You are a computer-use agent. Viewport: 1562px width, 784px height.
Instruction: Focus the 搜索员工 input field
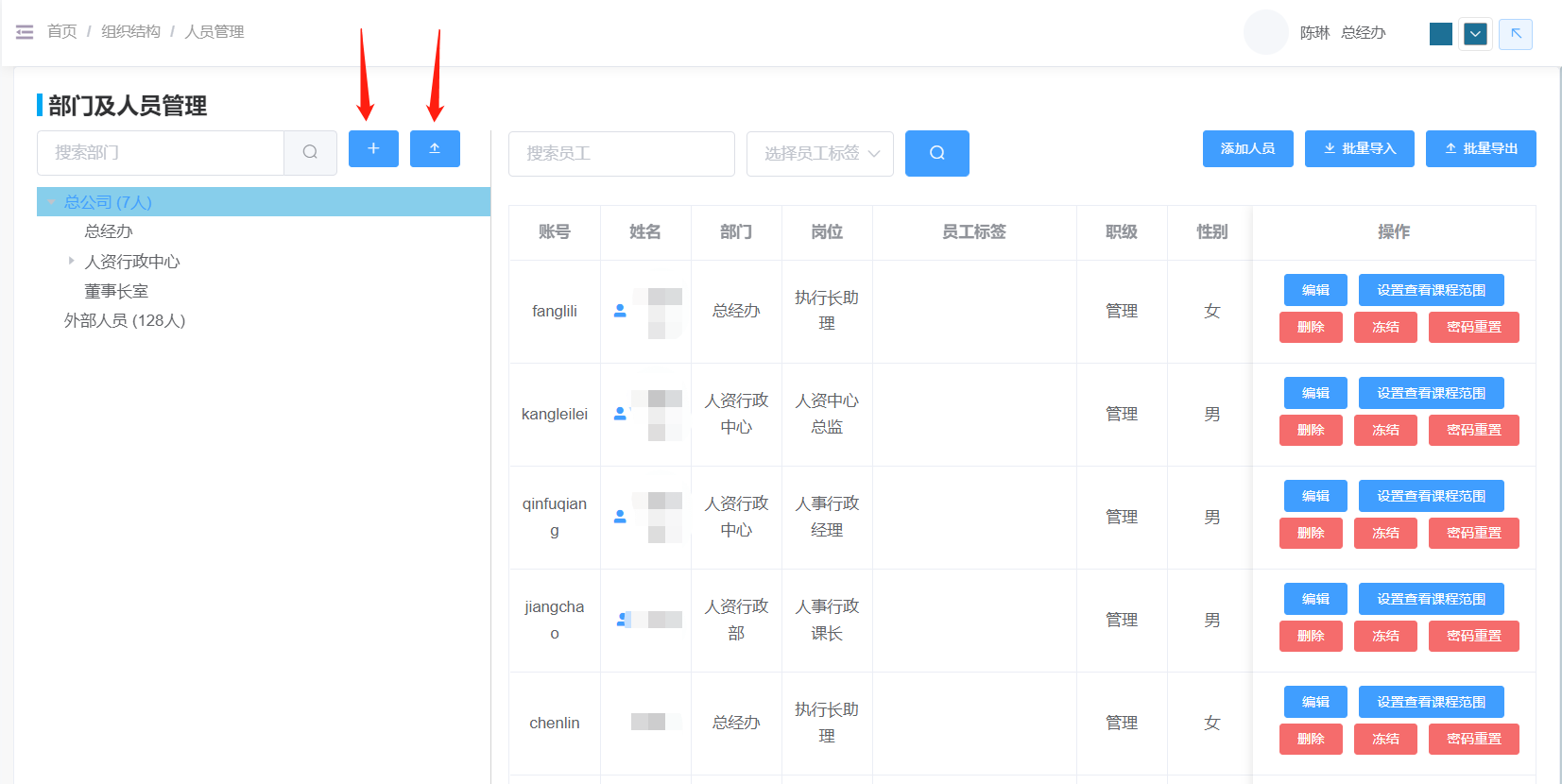pos(621,153)
